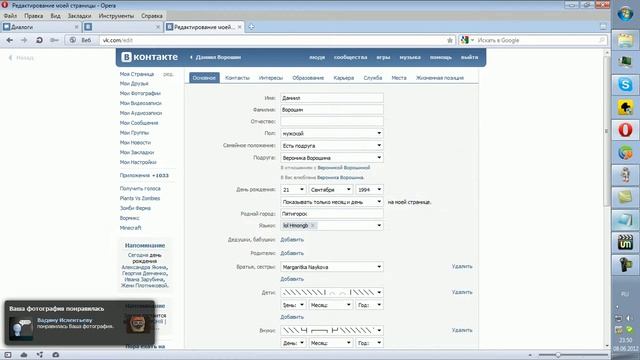This screenshot has height=360, width=640.
Task: Open the monitor icon on taskbar
Action: 625,62
